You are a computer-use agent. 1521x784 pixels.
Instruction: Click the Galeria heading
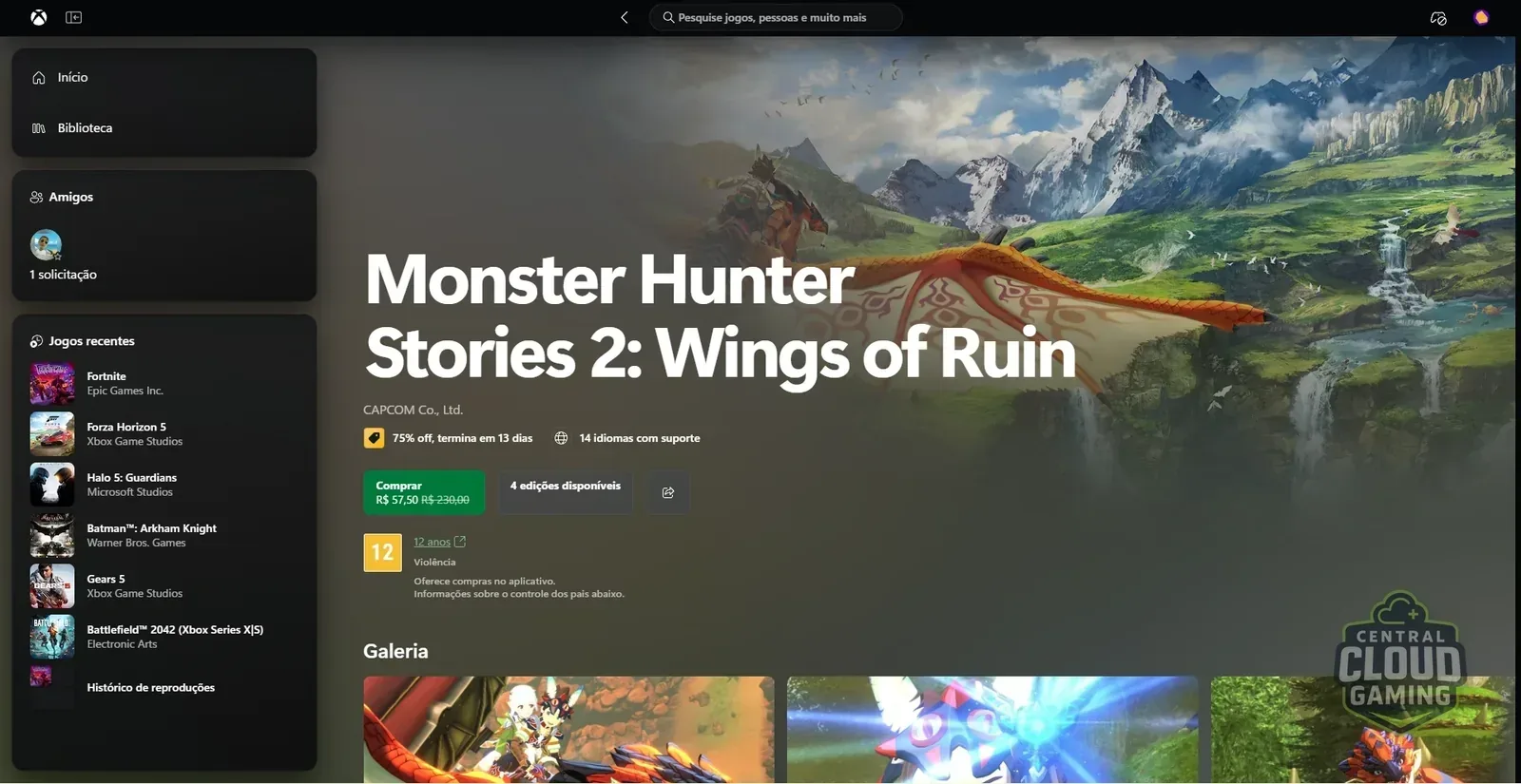(x=395, y=651)
